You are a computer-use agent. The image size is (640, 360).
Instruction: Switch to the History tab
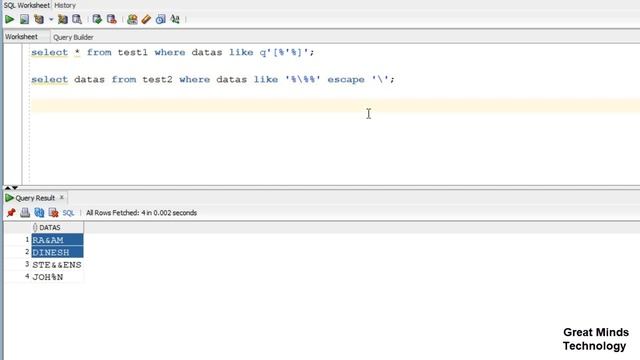click(65, 5)
